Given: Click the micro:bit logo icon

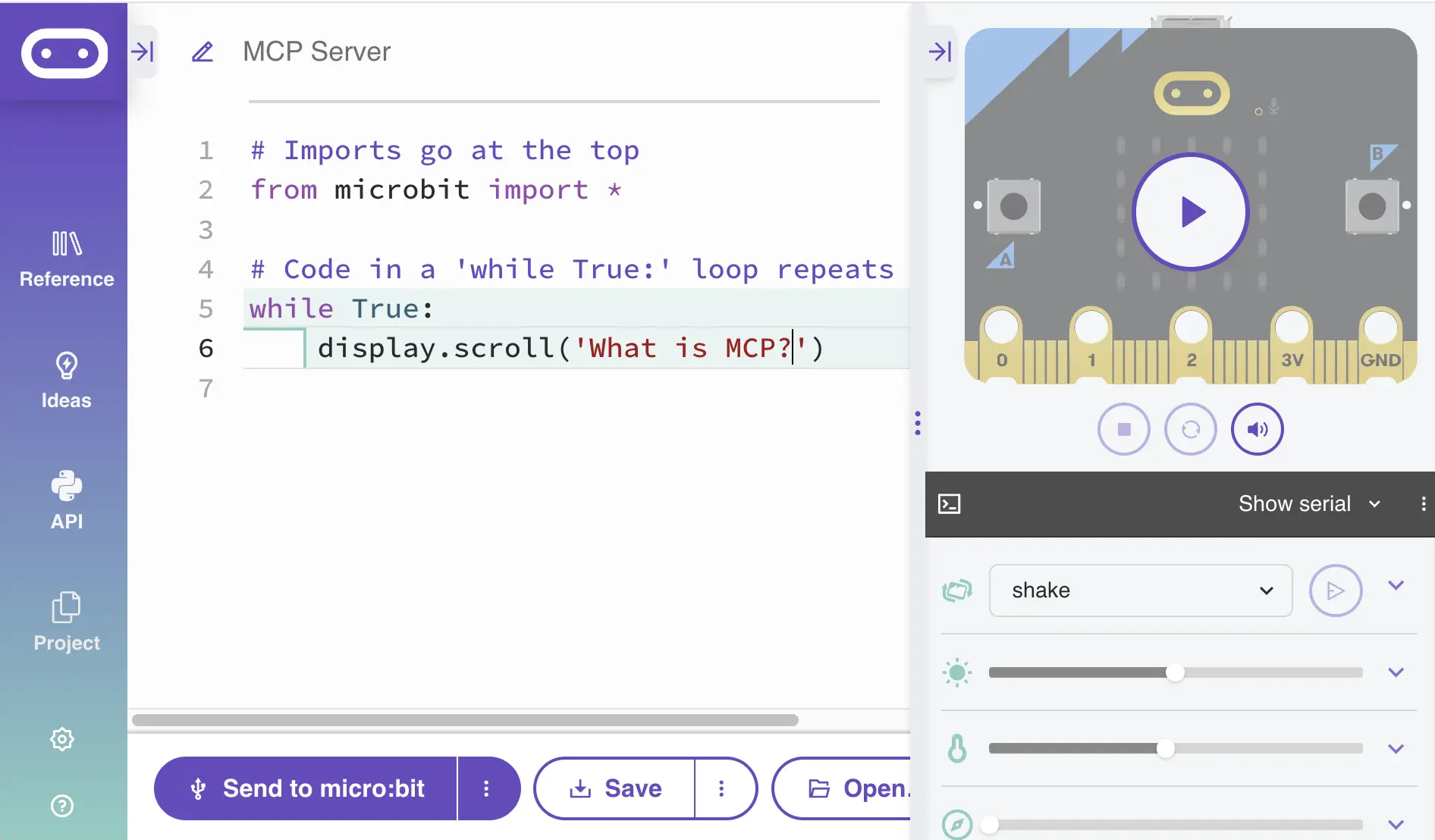Looking at the screenshot, I should (x=64, y=53).
